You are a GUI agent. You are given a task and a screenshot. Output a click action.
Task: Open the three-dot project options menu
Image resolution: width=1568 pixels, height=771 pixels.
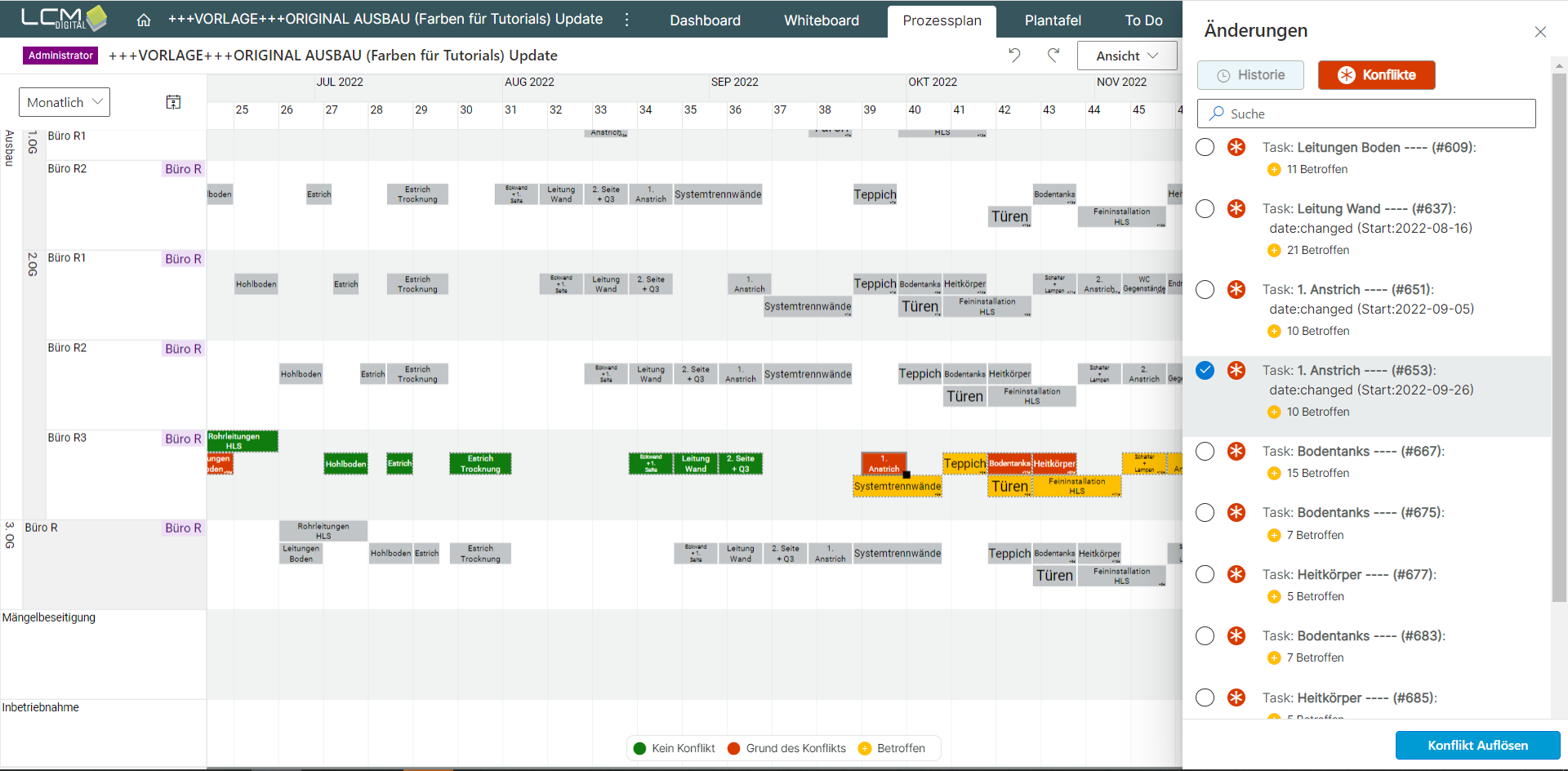point(627,20)
